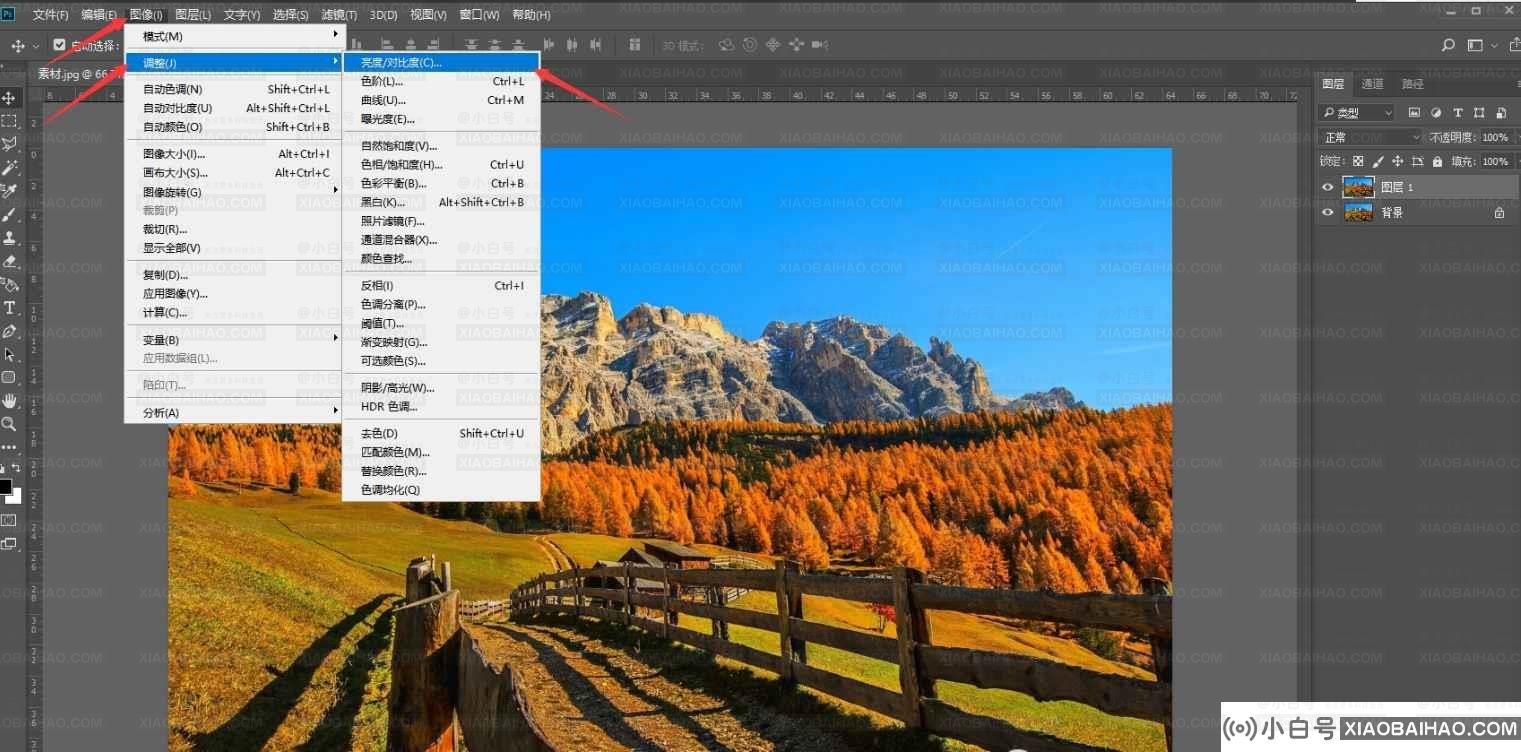Screen dimensions: 1521x752
Task: Open the blend mode 正常 dropdown
Action: click(1369, 137)
